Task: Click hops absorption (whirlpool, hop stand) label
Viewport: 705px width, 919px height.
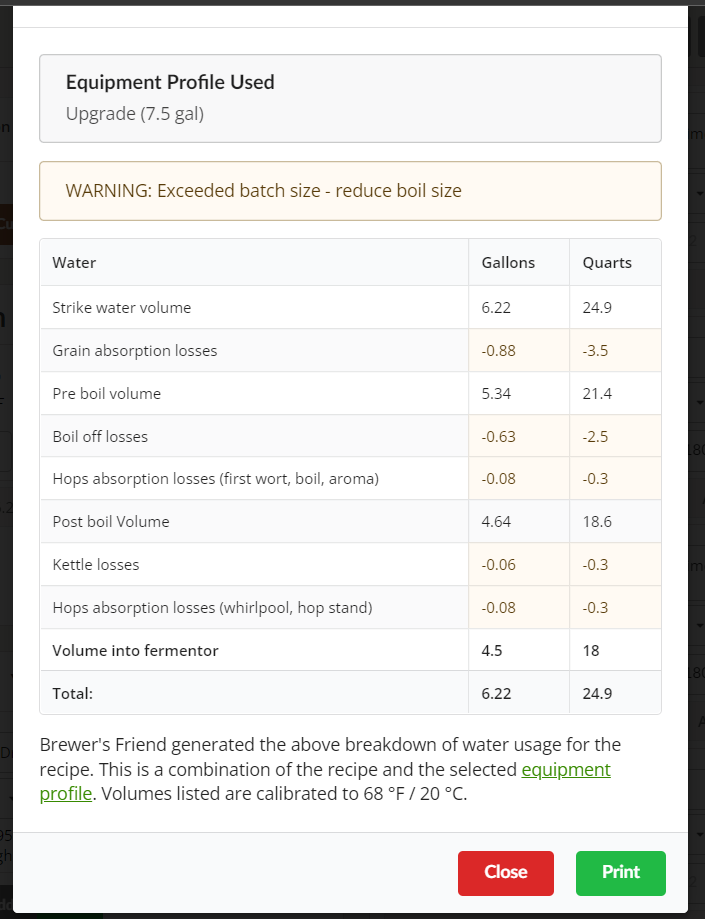Action: (x=212, y=608)
